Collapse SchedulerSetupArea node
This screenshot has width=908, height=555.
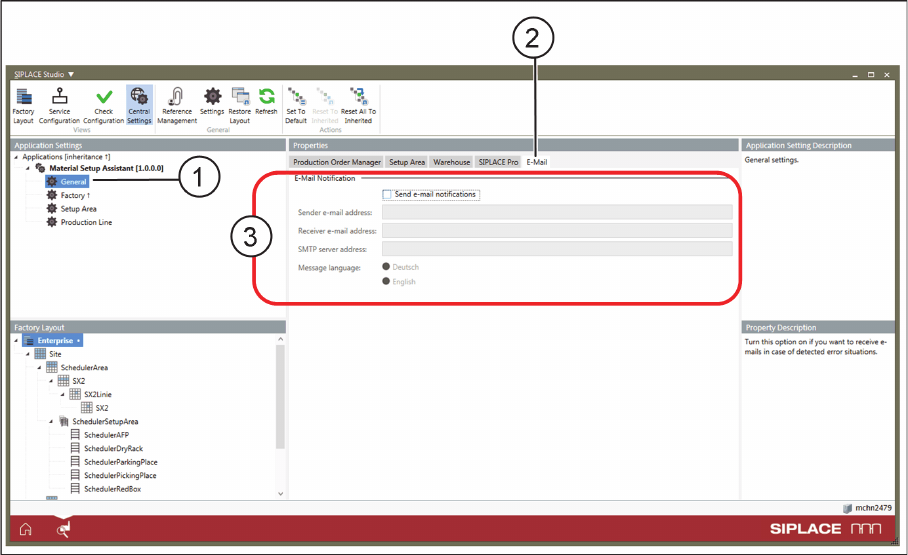point(51,422)
